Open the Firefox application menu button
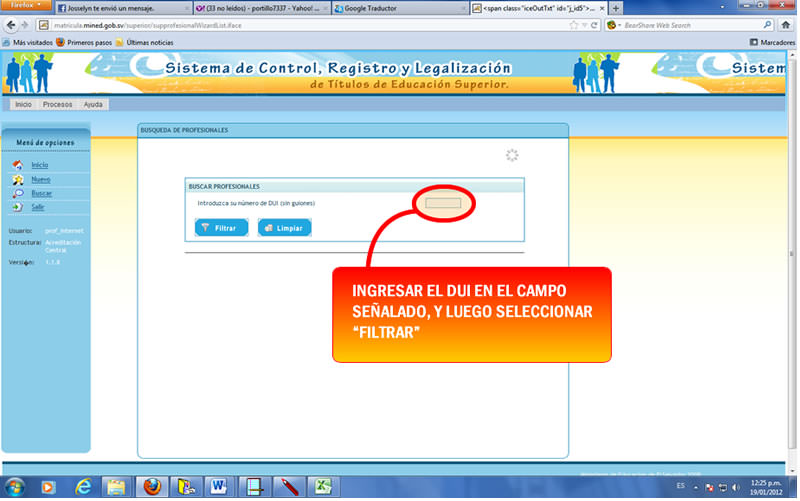This screenshot has height=501, width=800. pos(26,5)
